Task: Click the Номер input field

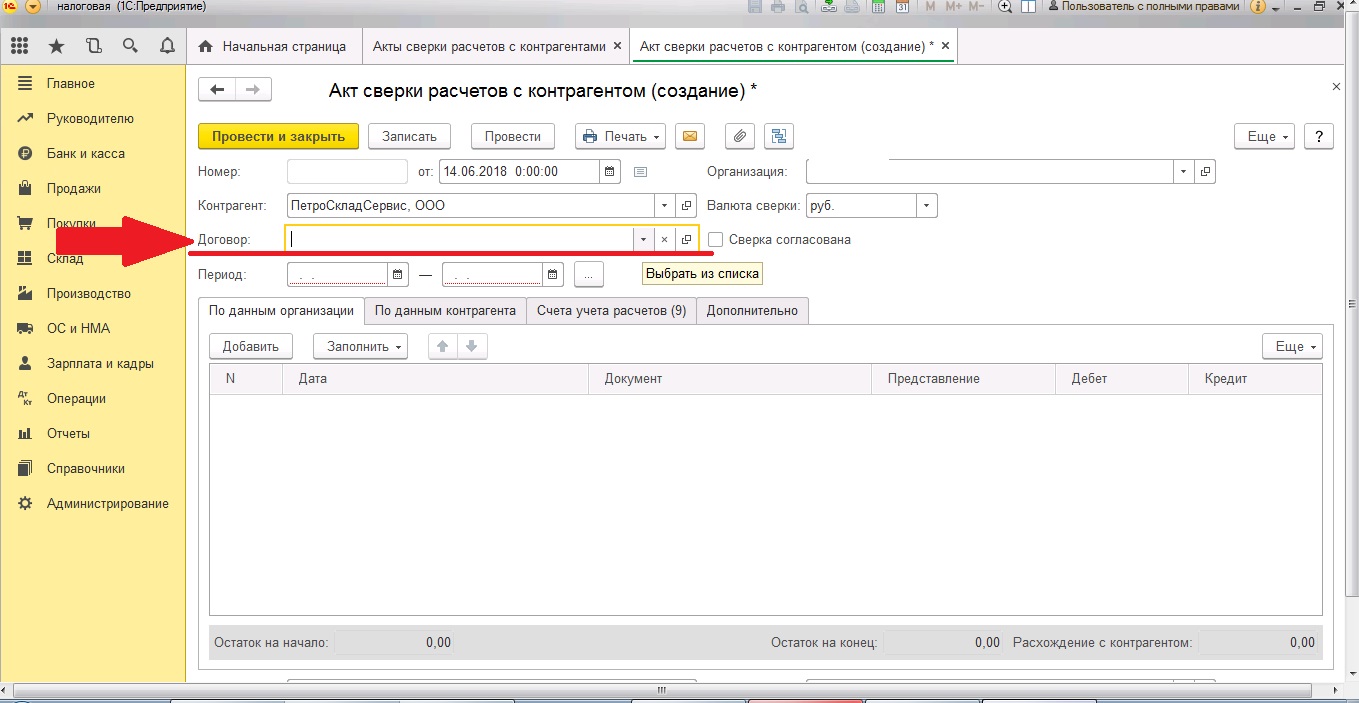Action: (347, 172)
